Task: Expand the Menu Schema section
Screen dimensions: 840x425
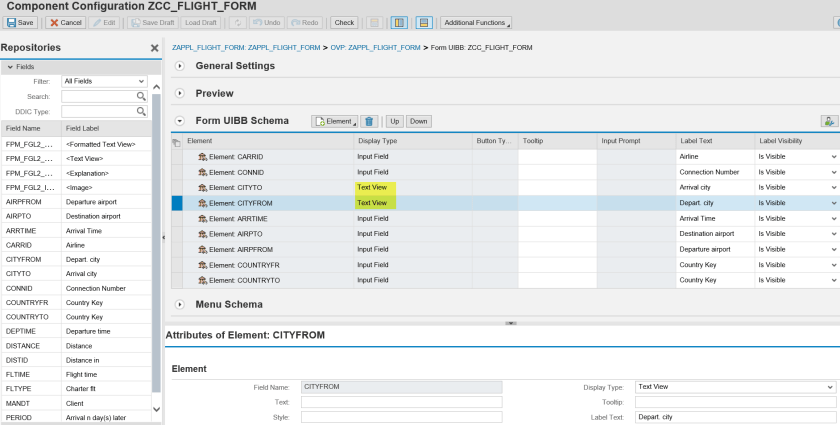Action: pyautogui.click(x=180, y=304)
